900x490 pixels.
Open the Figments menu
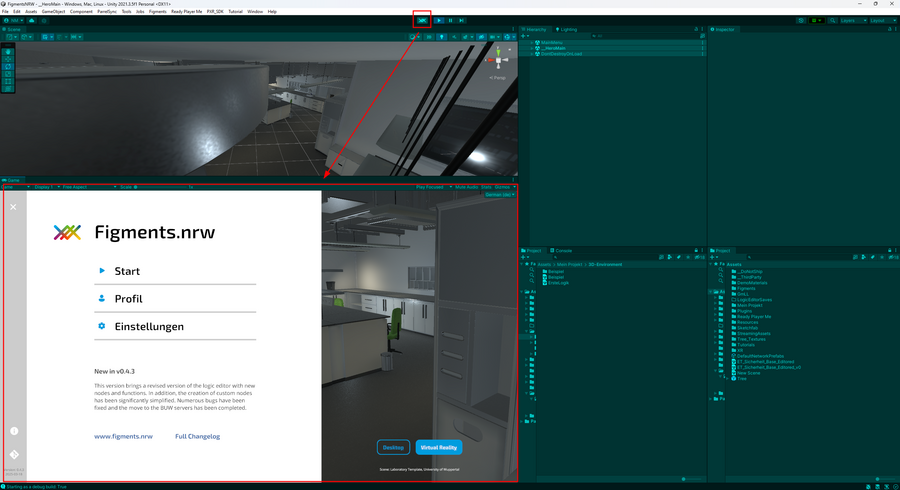(157, 11)
